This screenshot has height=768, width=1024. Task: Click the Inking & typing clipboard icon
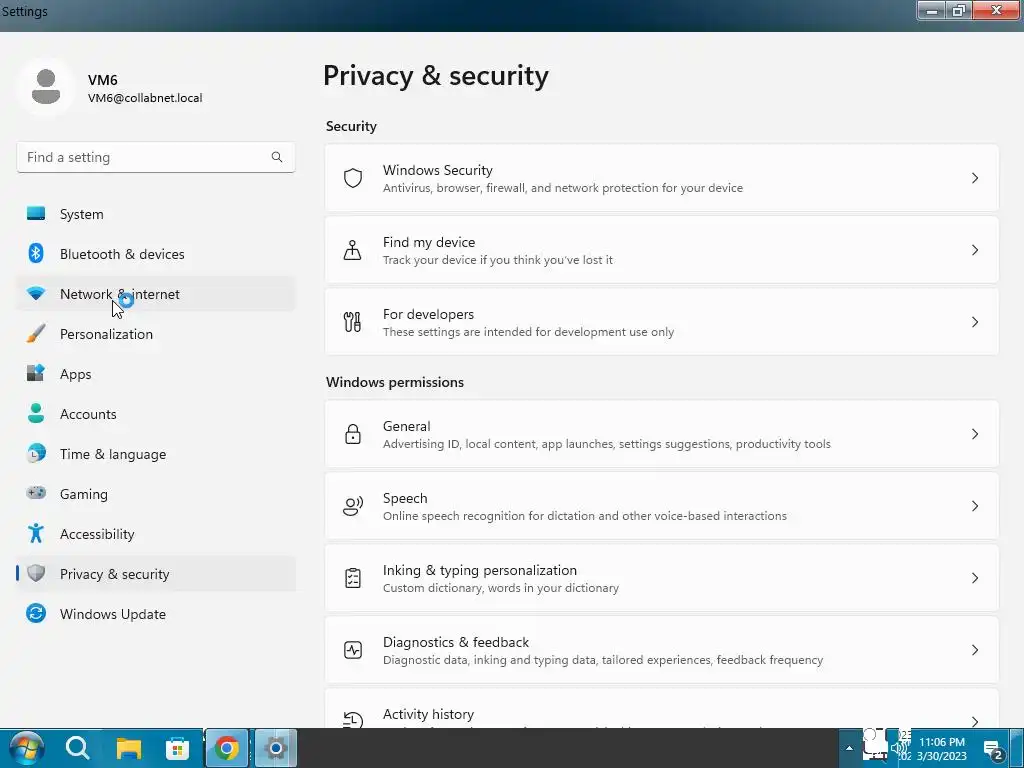click(353, 578)
